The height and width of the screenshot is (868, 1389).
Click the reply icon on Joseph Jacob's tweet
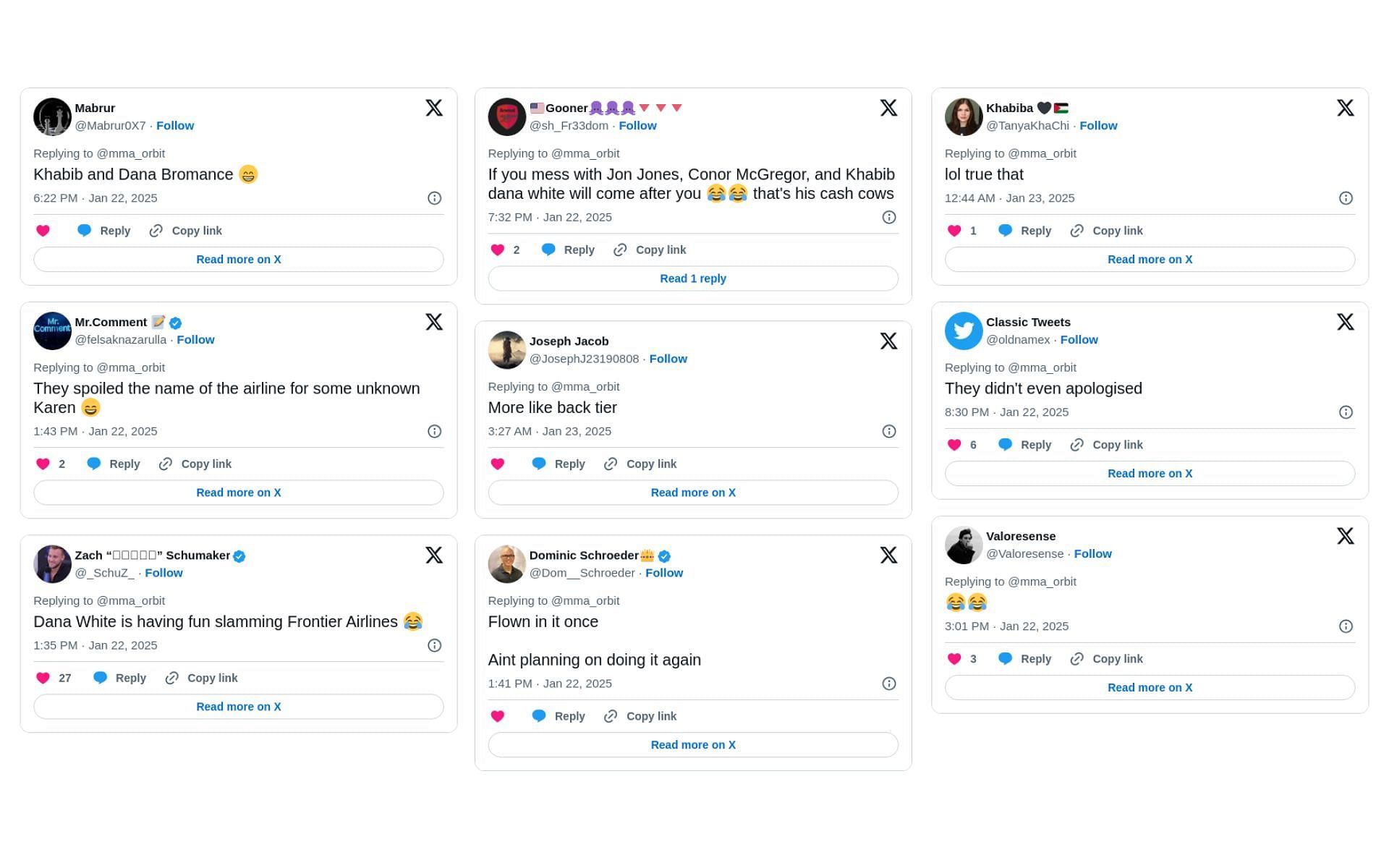point(540,463)
